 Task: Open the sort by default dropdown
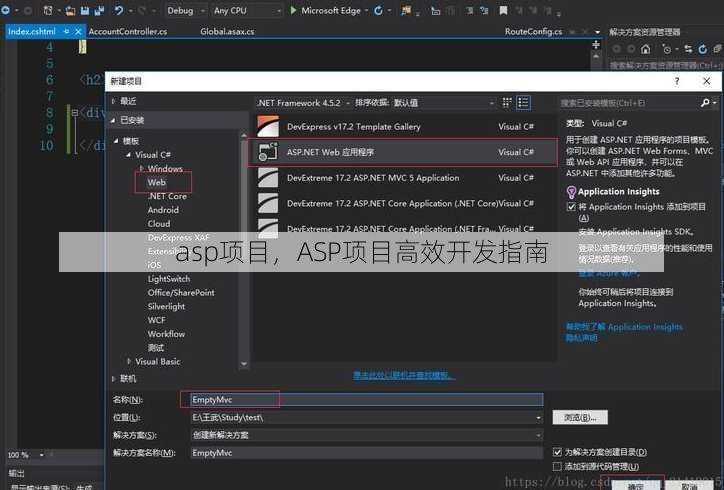(444, 103)
